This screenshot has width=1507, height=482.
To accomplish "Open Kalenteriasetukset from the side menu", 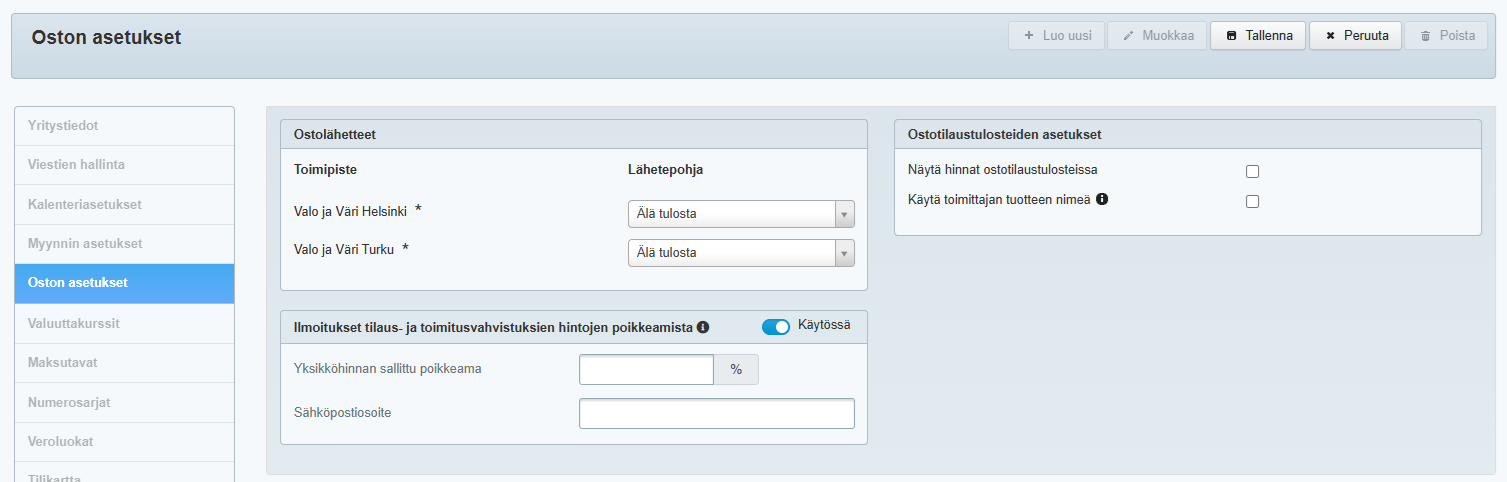I will click(x=124, y=205).
